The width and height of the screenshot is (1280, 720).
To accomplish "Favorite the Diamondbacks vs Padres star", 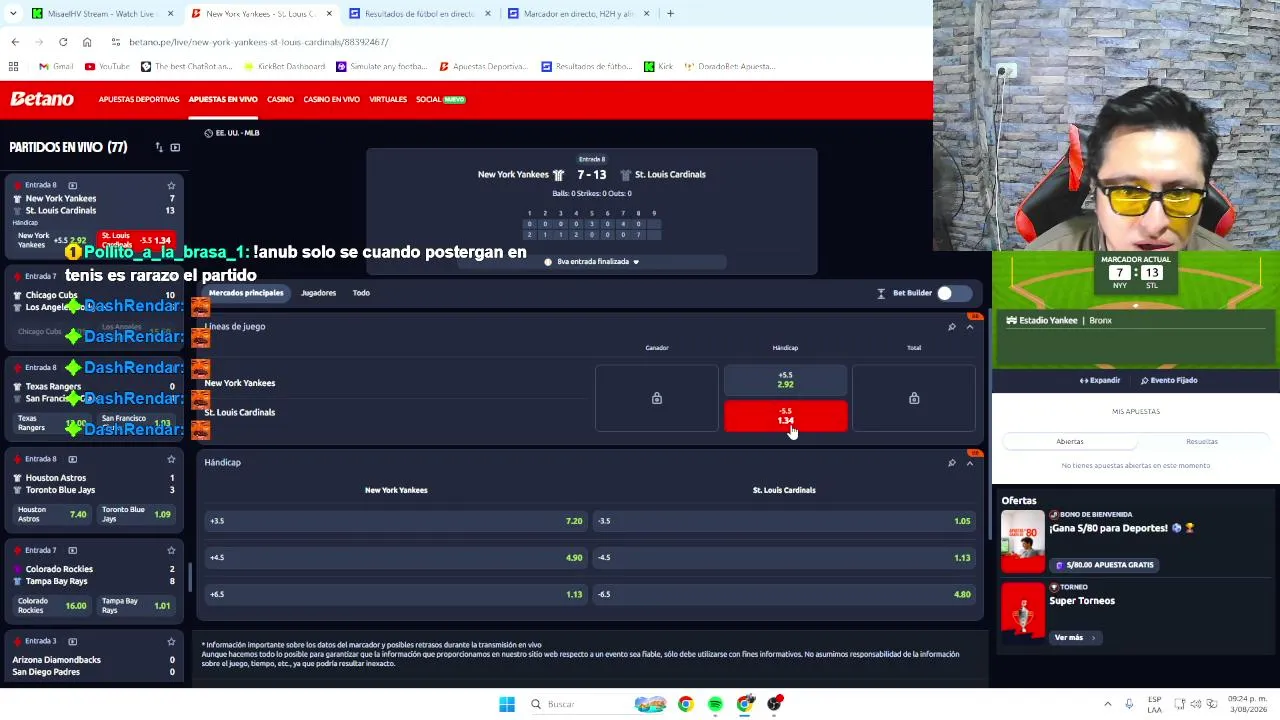I will point(171,641).
